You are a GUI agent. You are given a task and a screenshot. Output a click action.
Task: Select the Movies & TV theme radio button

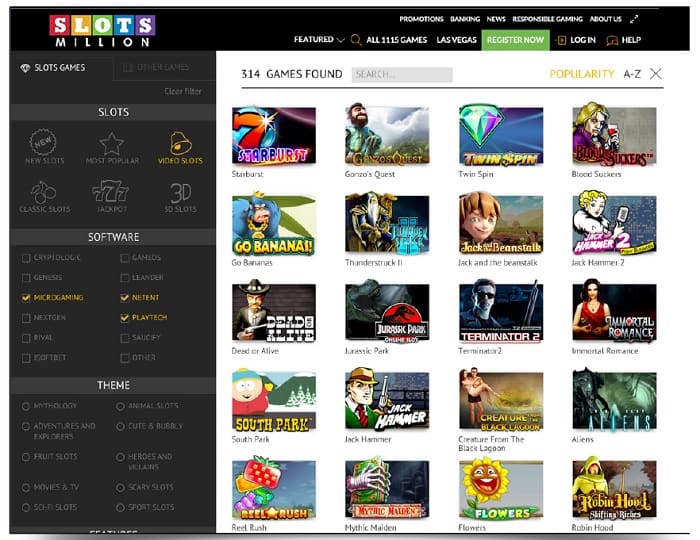(26, 487)
